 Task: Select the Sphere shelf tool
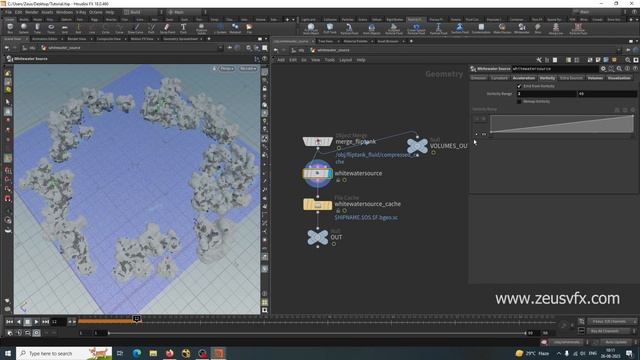pos(24,28)
